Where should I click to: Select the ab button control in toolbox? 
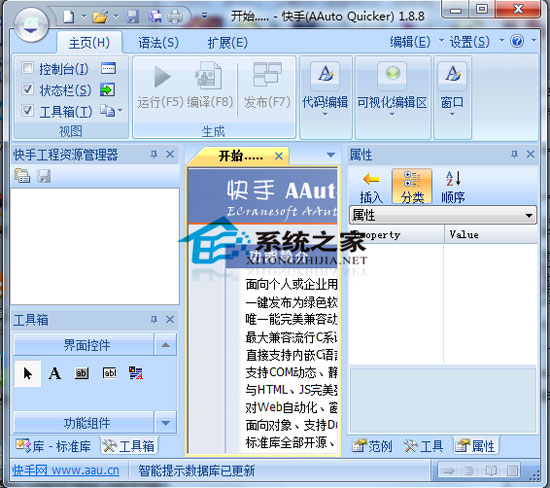82,373
